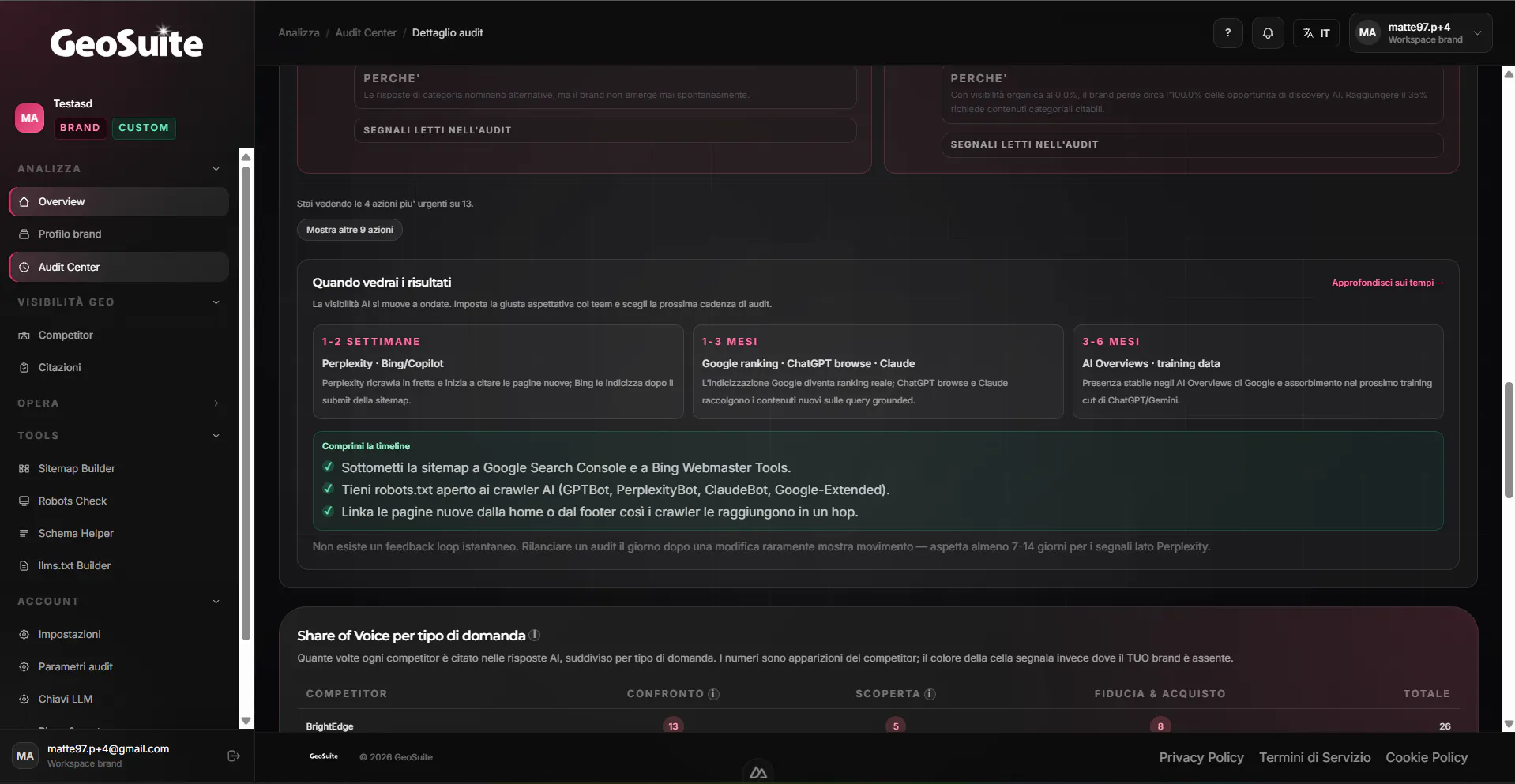This screenshot has height=784, width=1515.
Task: Click the Schema Helper icon
Action: (24, 533)
